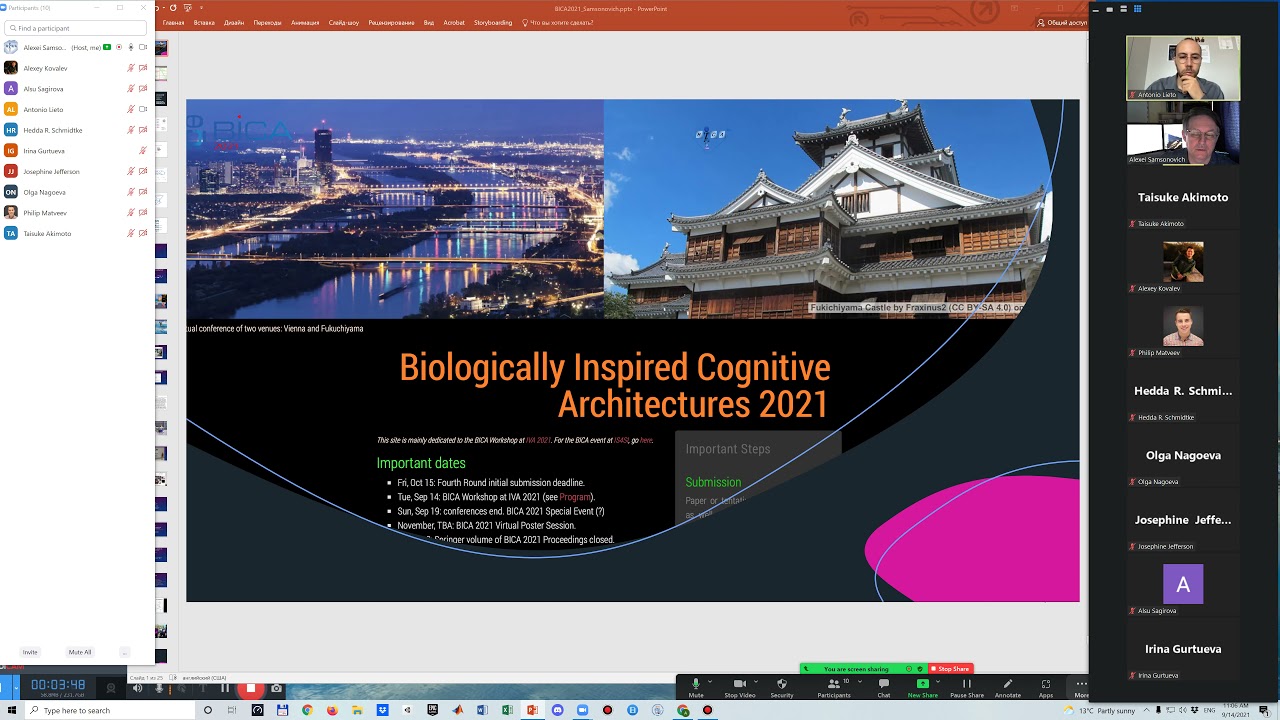
Task: Open the Chat bubble in Zoom toolbar
Action: pyautogui.click(x=883, y=684)
